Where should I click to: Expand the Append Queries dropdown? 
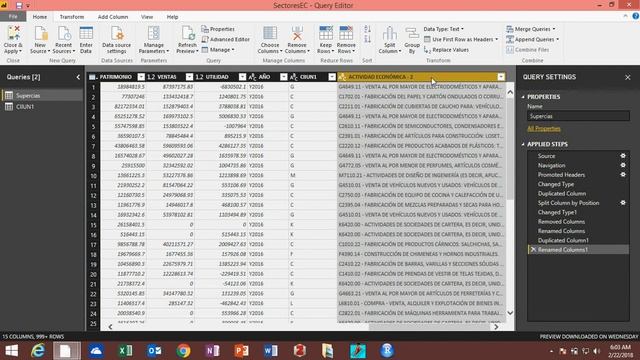pos(558,40)
